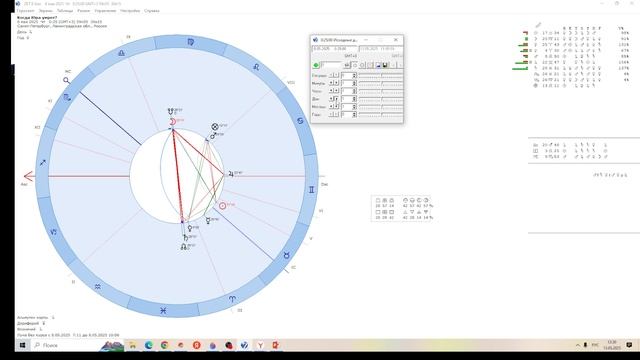Viewport: 640px width, 360px height.
Task: Step Минуты backward with left arrow
Action: 331,83
